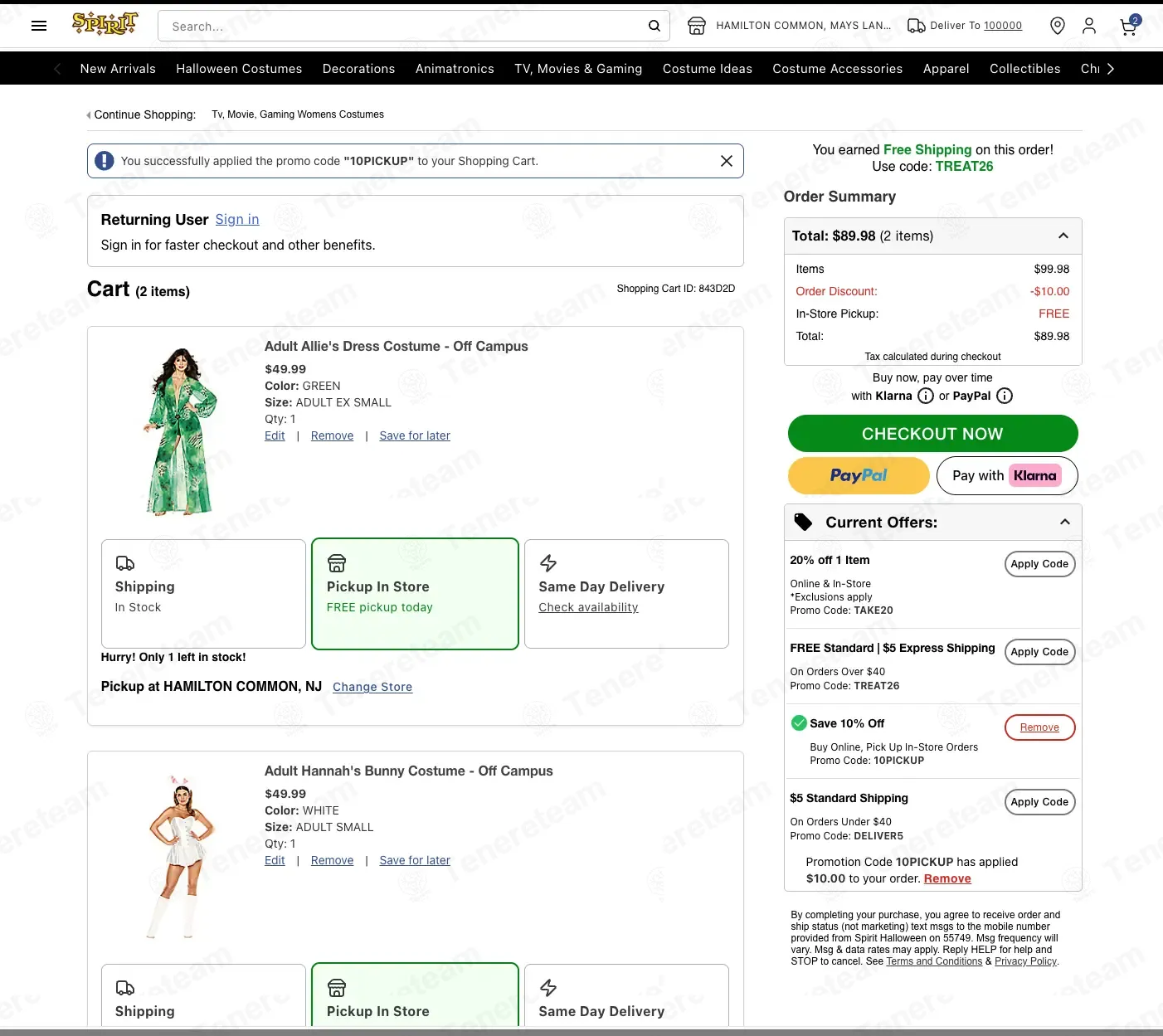Click the Hamilton Common store icon
This screenshot has width=1163, height=1036.
(x=697, y=26)
